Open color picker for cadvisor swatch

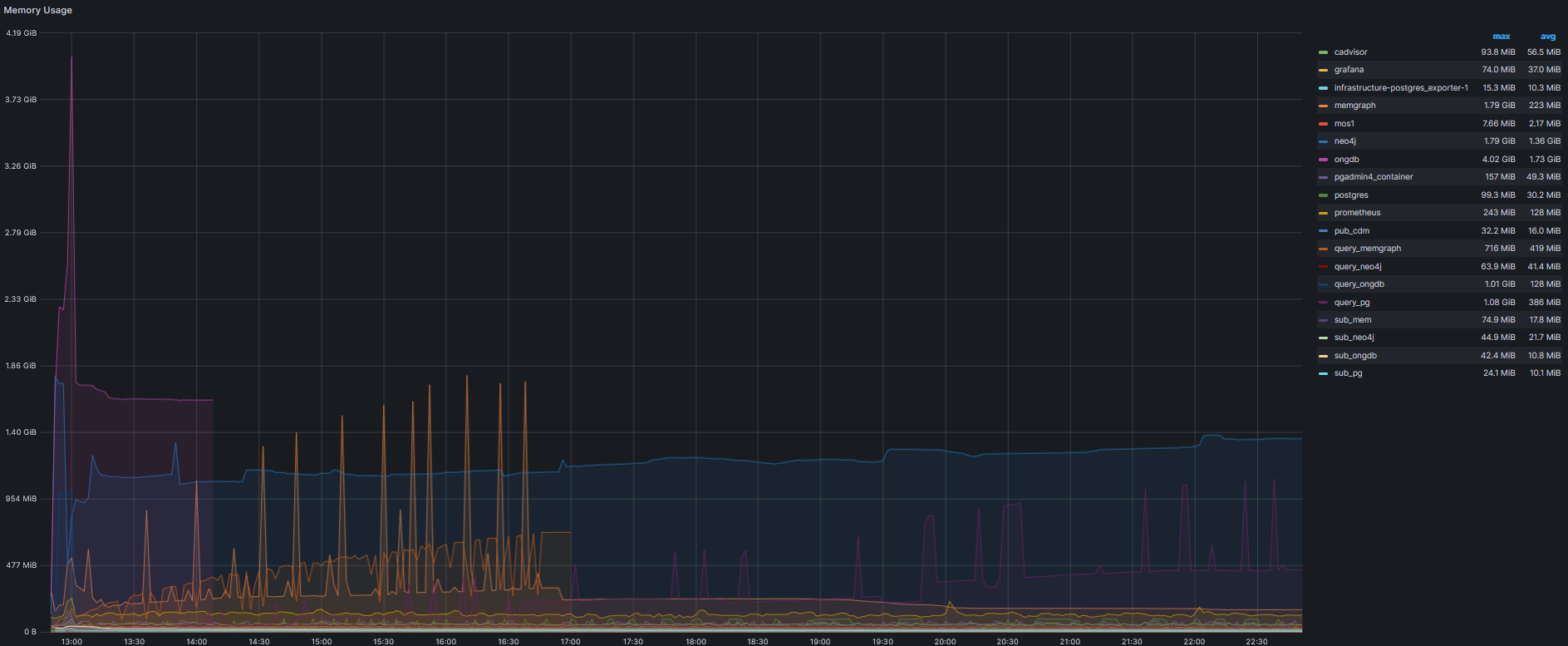[x=1323, y=52]
